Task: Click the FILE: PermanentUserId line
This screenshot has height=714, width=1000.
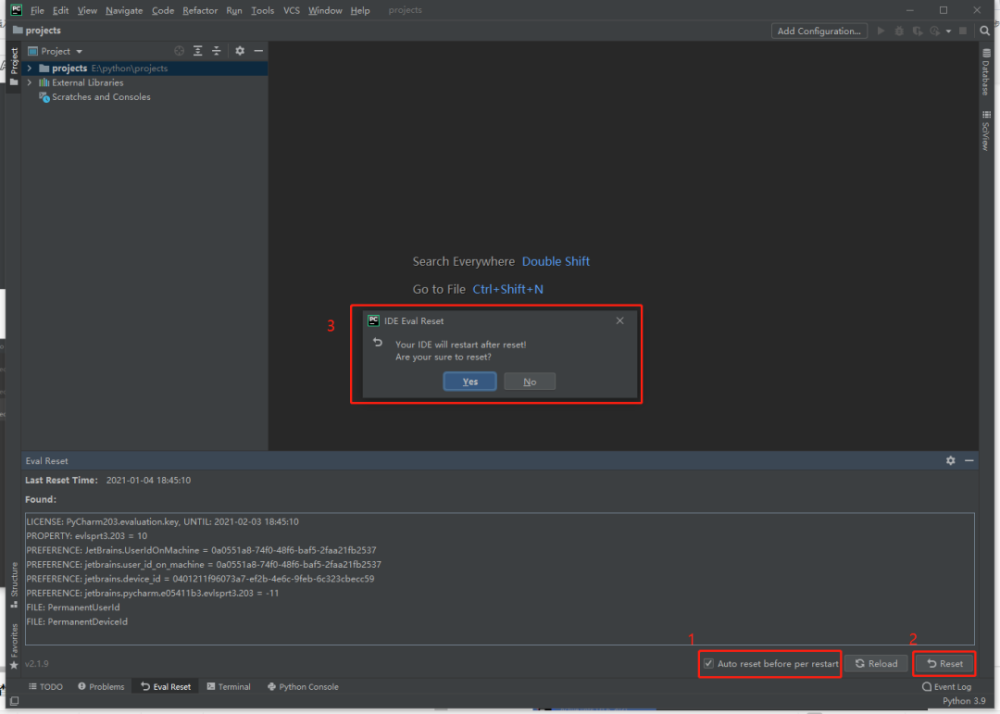Action: click(x=73, y=608)
